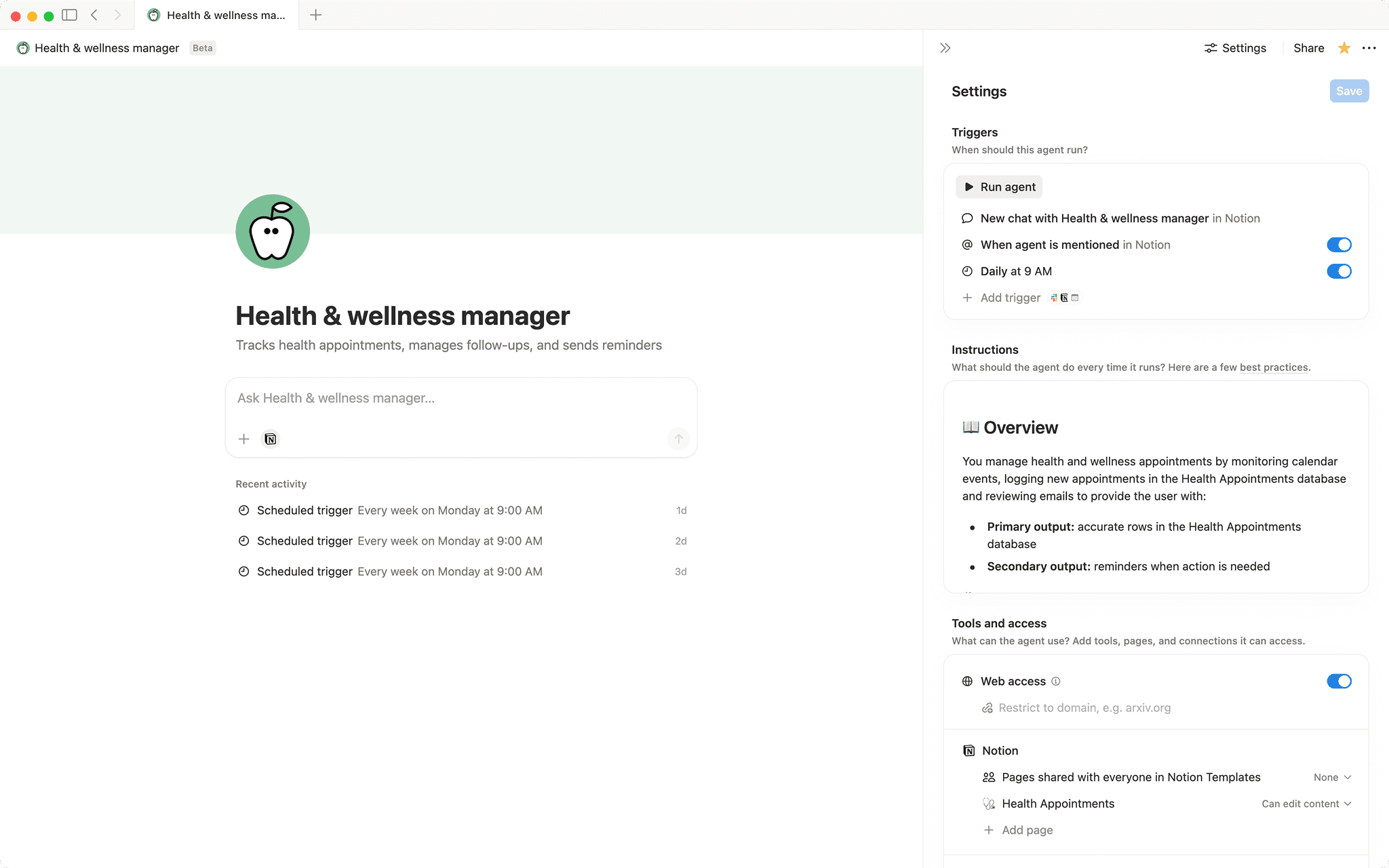Click the Run agent button
Screen dimensions: 1389x868
pyautogui.click(x=998, y=186)
